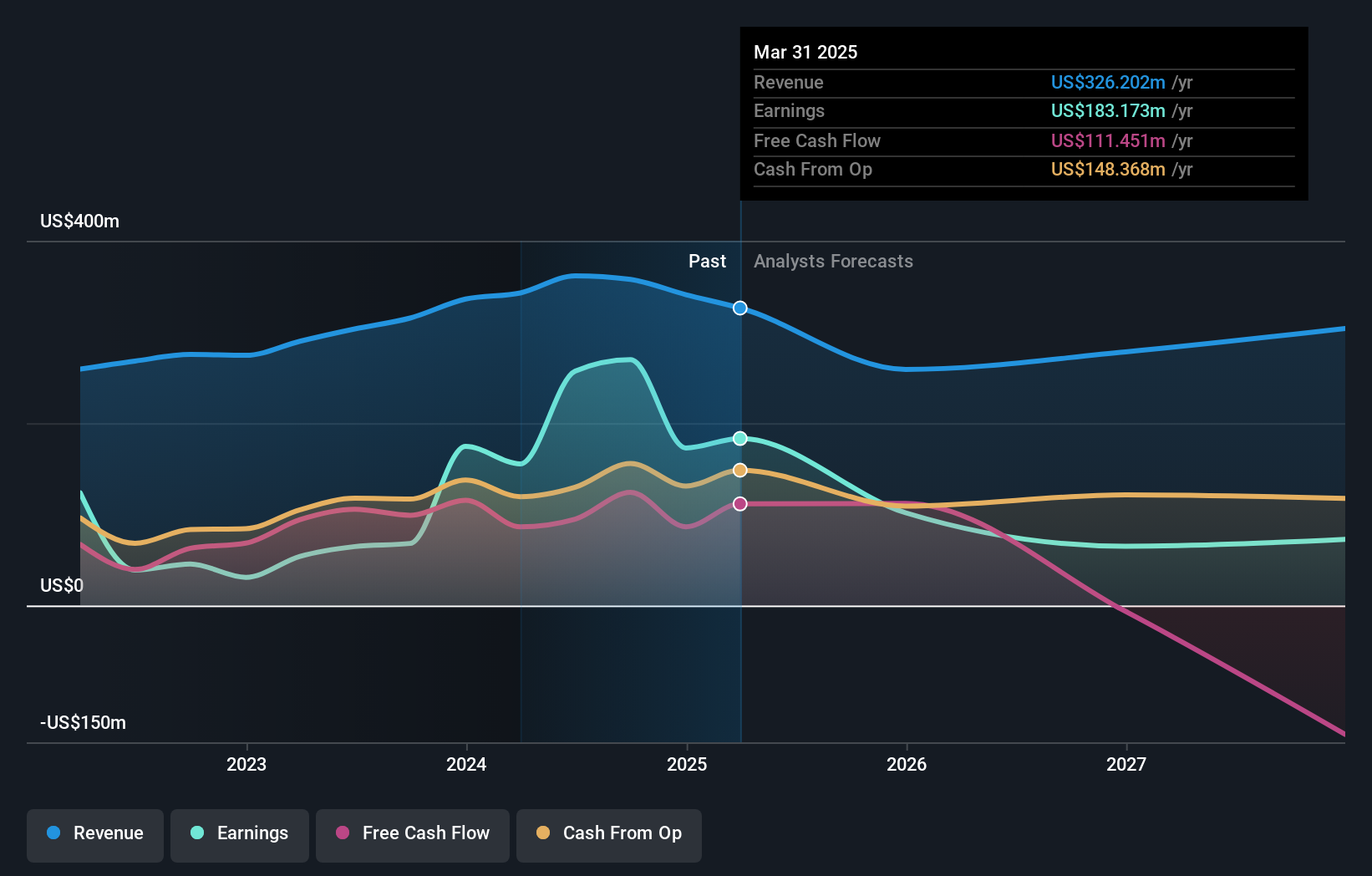
Task: Click the US$111.451m free cash flow value
Action: (1108, 140)
